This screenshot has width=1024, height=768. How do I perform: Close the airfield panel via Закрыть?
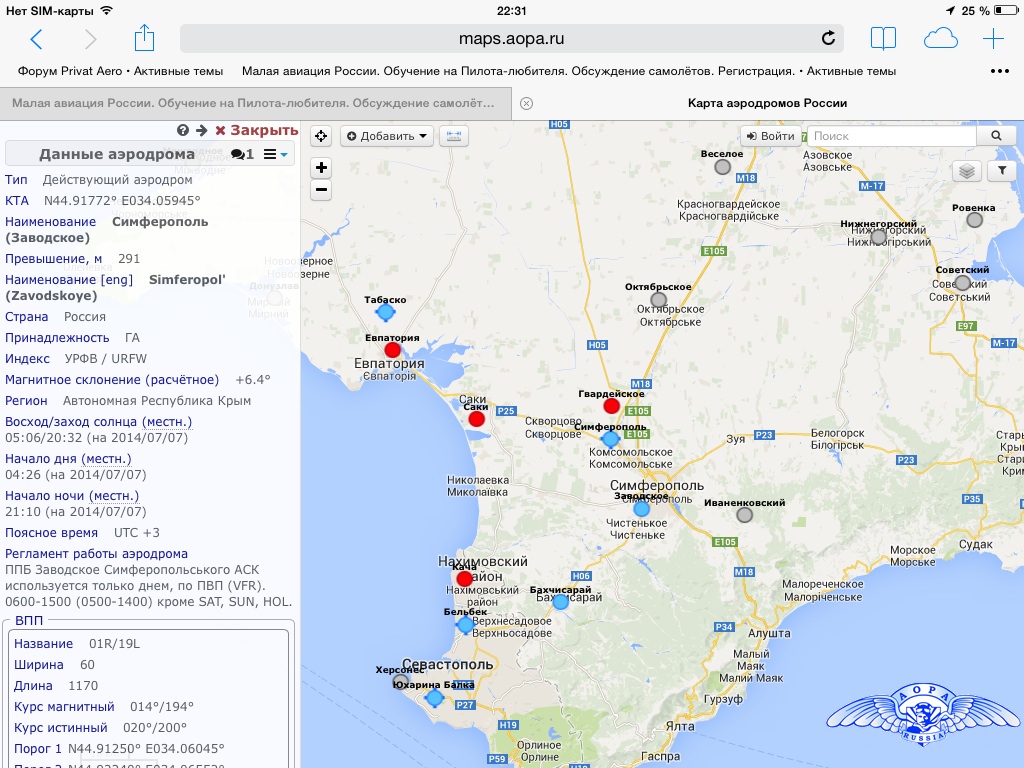click(x=257, y=130)
